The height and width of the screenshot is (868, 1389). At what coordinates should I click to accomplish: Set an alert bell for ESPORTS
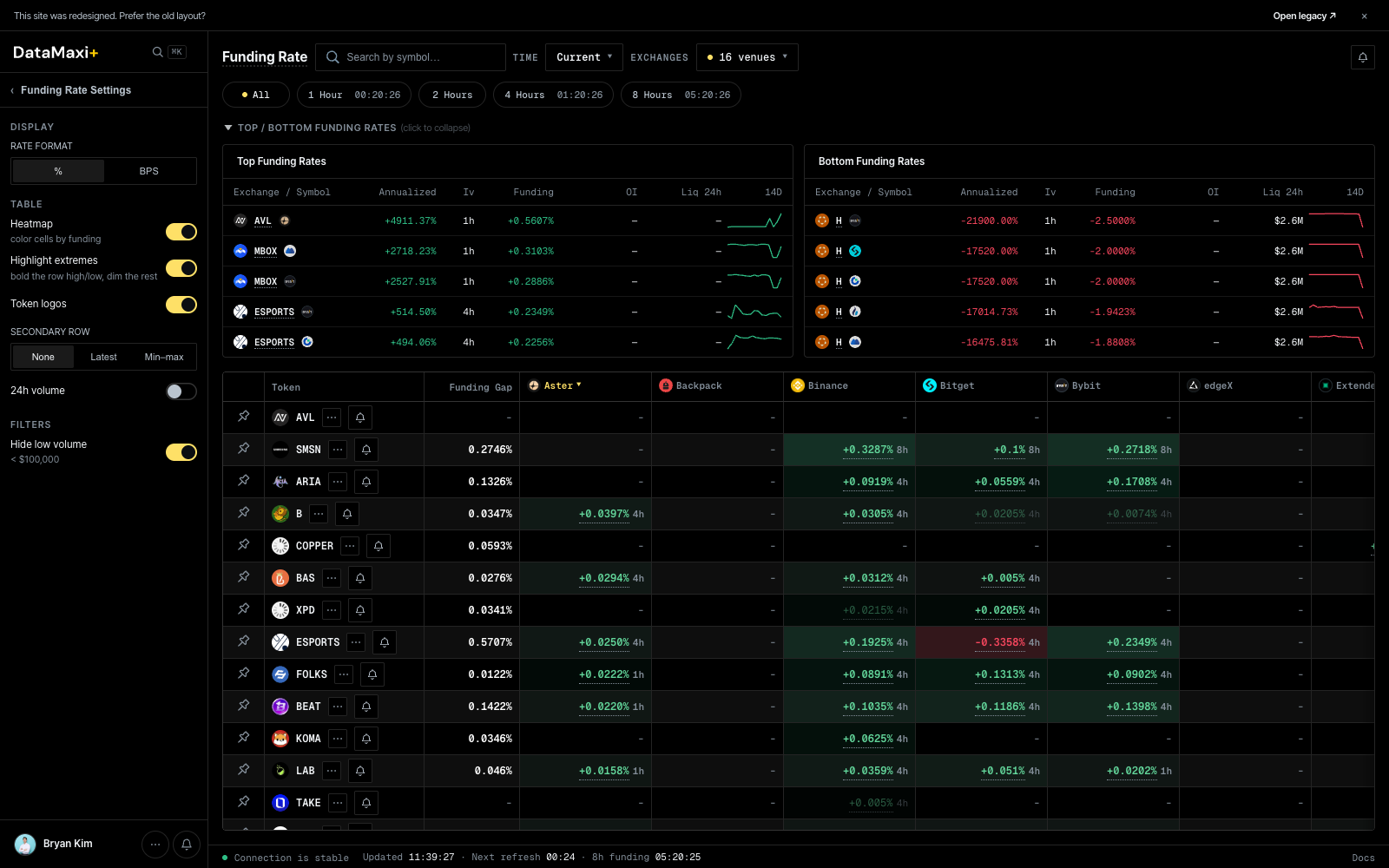385,642
